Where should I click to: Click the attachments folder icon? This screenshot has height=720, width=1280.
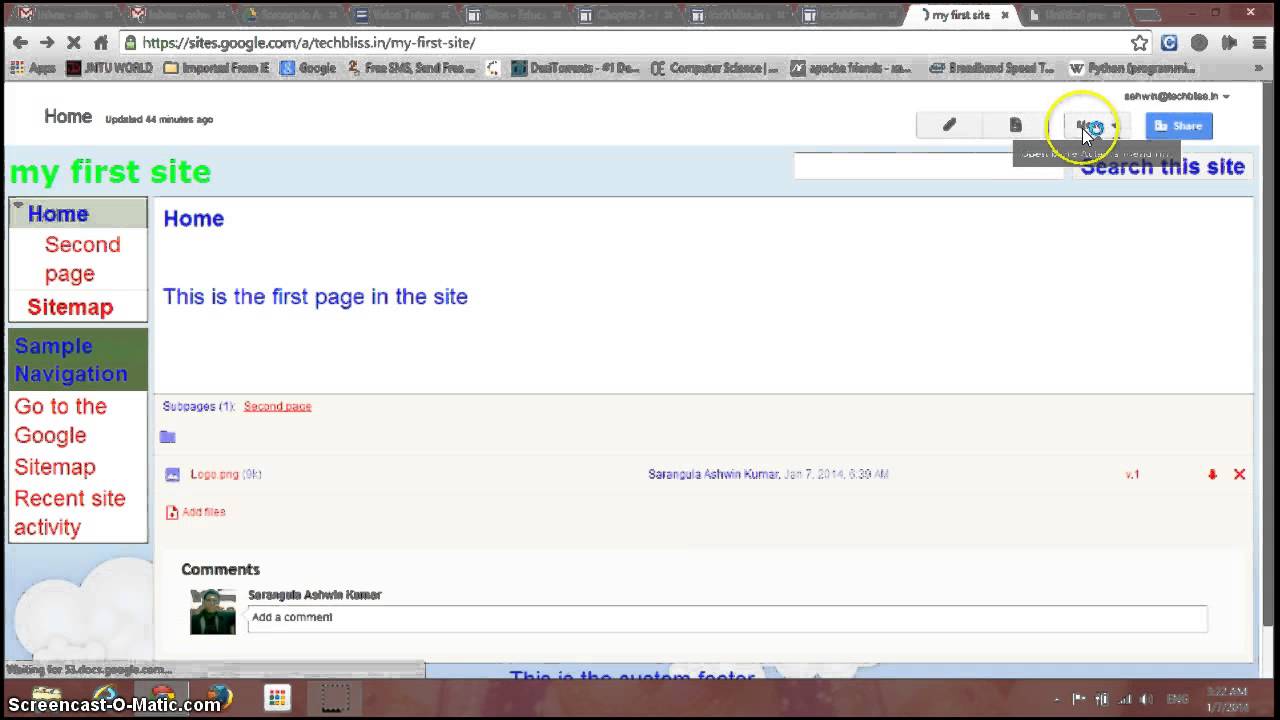point(168,437)
